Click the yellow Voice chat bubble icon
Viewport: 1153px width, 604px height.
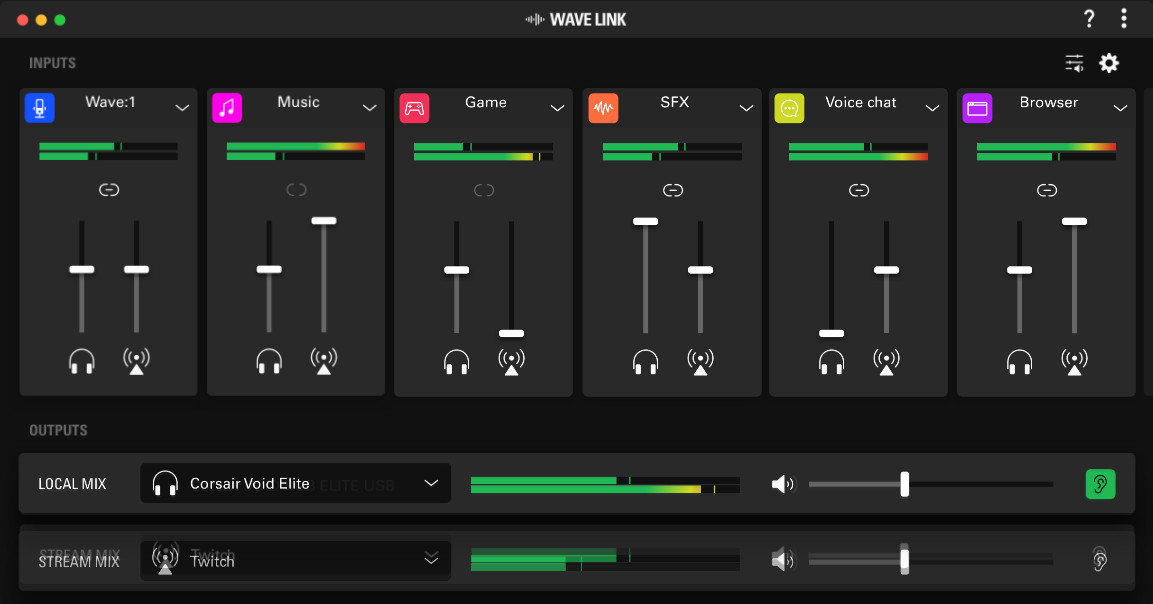tap(790, 108)
